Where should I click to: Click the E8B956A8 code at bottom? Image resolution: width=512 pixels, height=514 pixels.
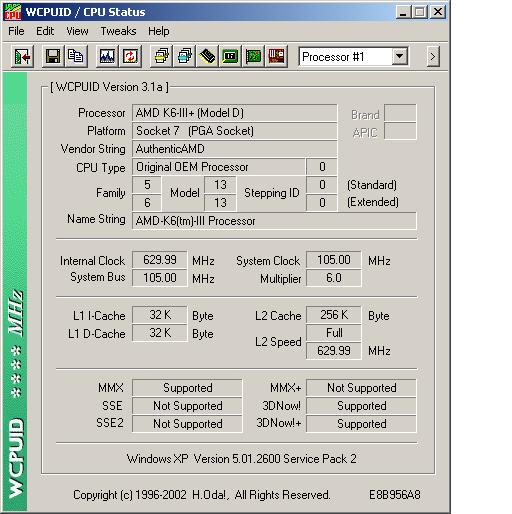[394, 495]
